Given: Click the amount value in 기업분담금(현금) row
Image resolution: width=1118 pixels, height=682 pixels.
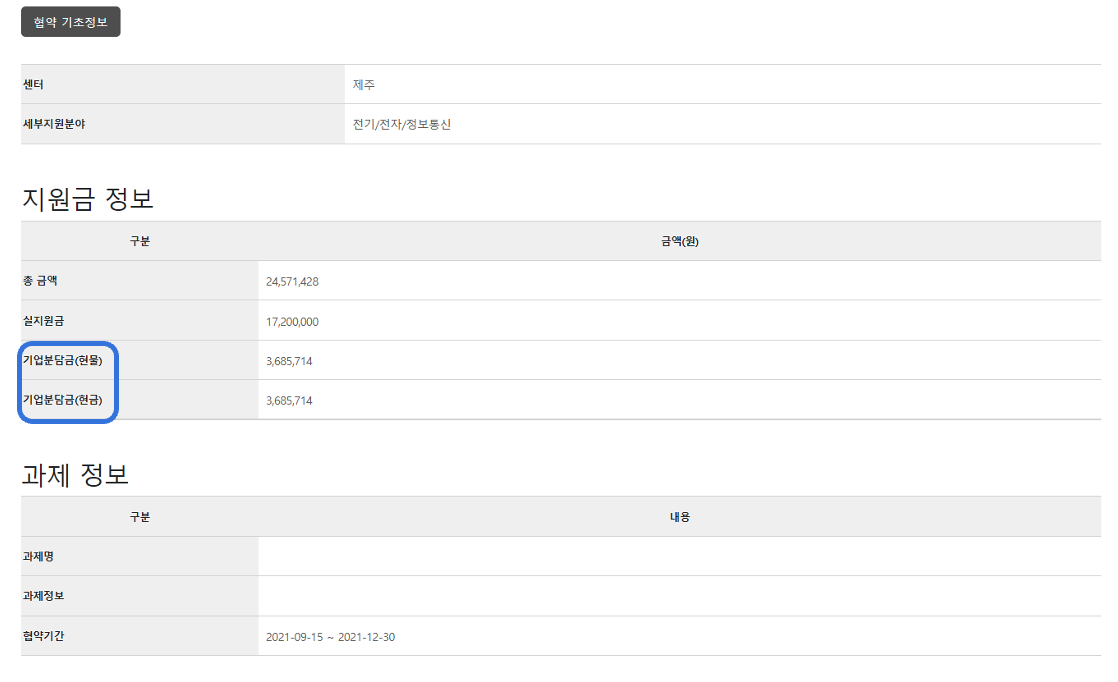Looking at the screenshot, I should pyautogui.click(x=289, y=401).
